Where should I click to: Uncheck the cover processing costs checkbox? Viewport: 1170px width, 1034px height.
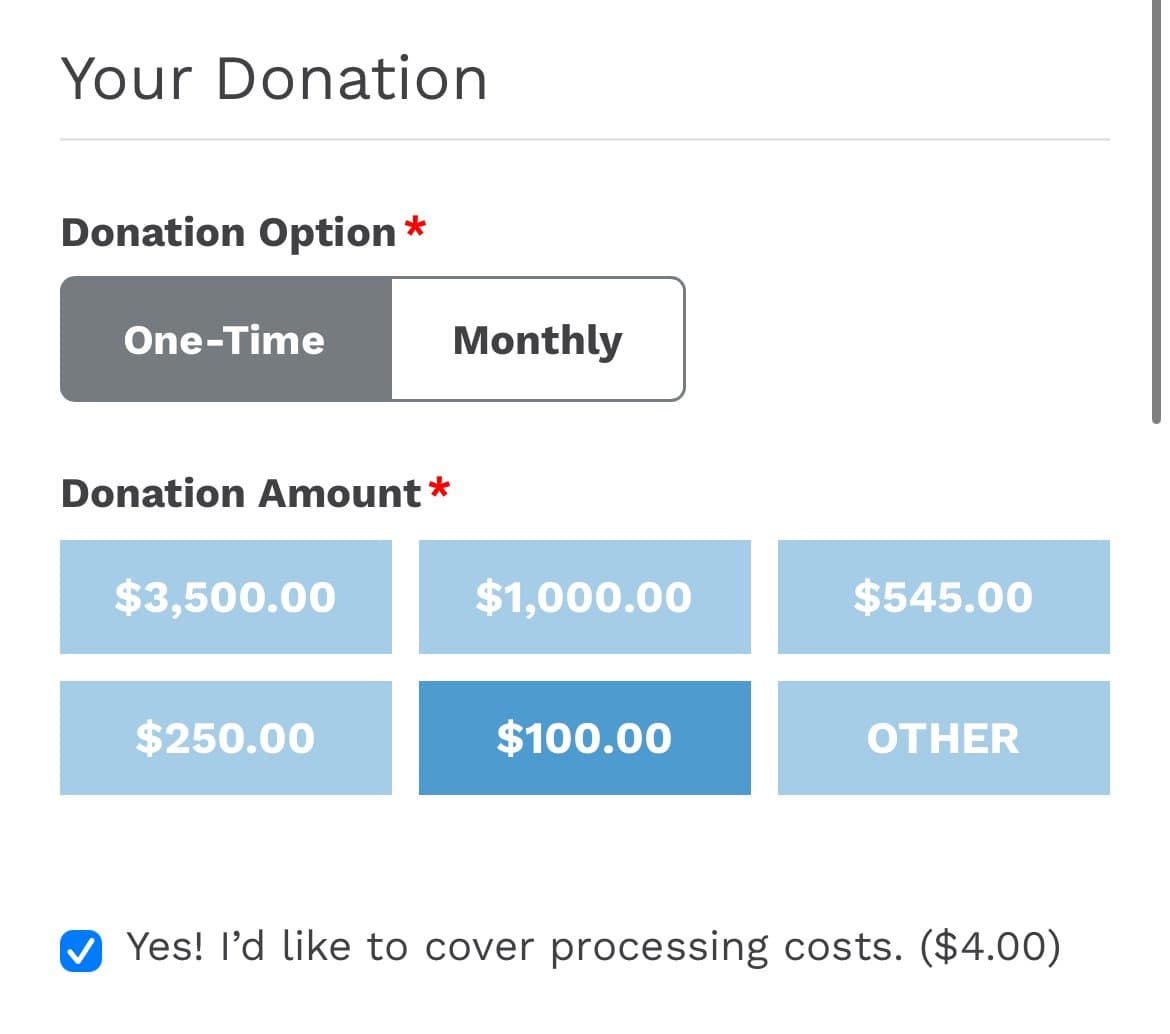[81, 951]
